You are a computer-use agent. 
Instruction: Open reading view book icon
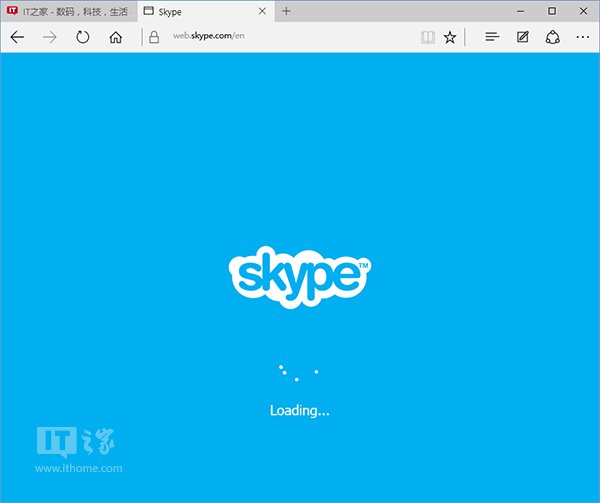click(x=428, y=37)
